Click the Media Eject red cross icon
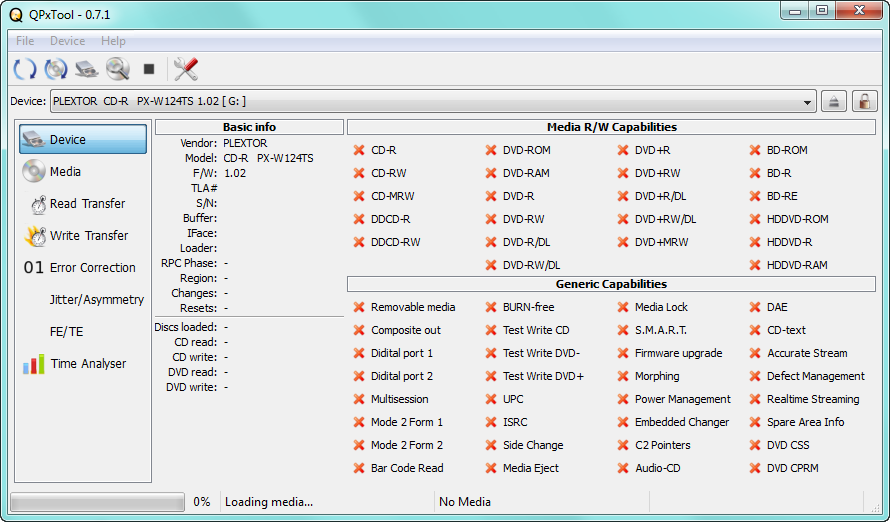The image size is (890, 522). (491, 468)
